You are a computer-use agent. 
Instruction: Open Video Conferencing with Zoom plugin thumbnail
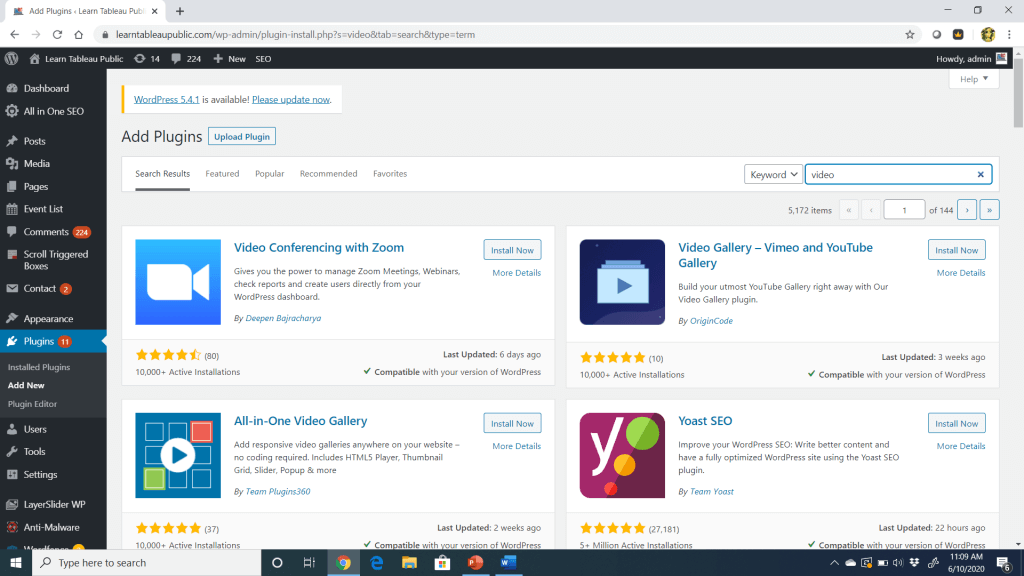tap(178, 282)
